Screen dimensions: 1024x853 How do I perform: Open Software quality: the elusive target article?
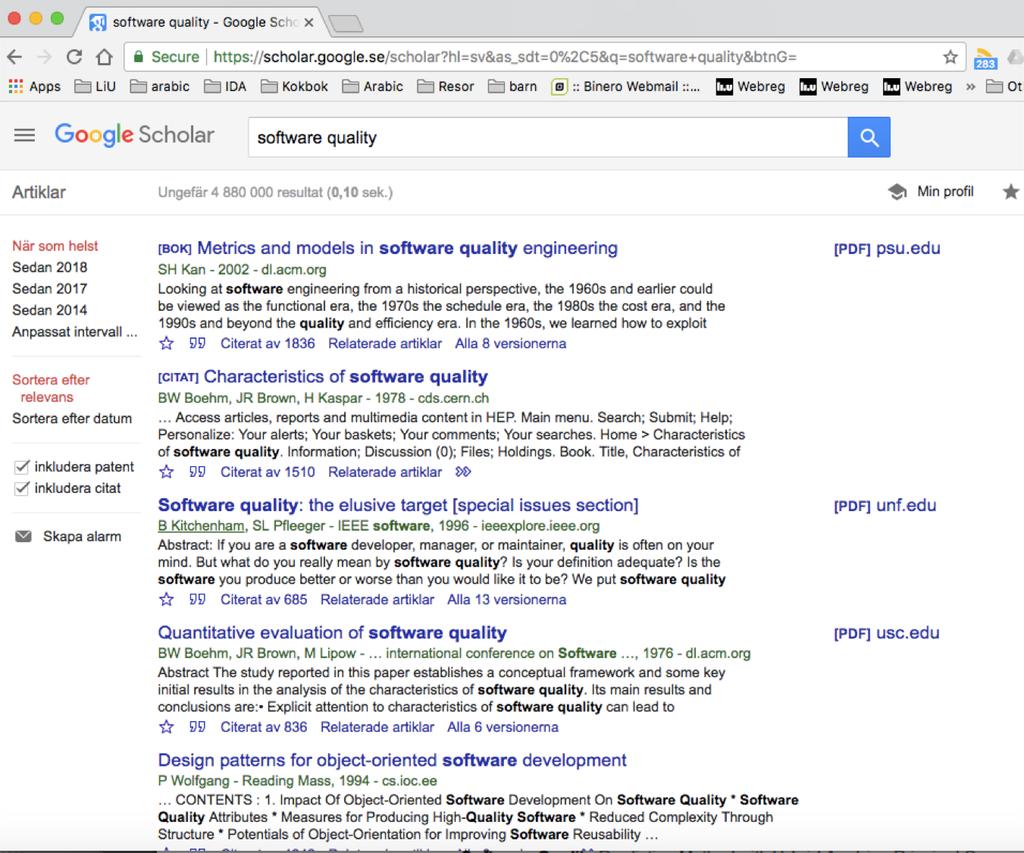coord(398,505)
